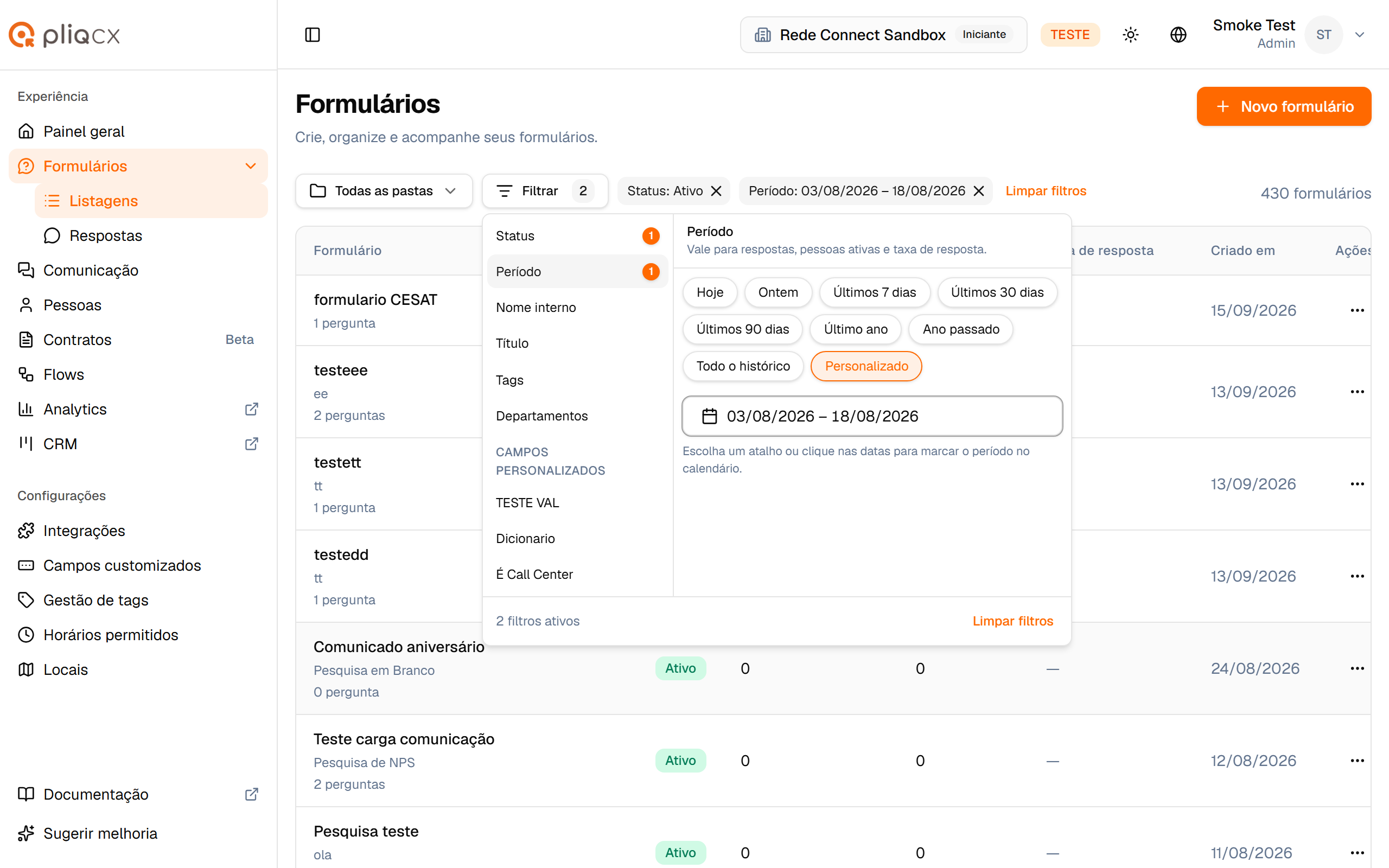
Task: Remove the Período filter chip
Action: pyautogui.click(x=979, y=191)
